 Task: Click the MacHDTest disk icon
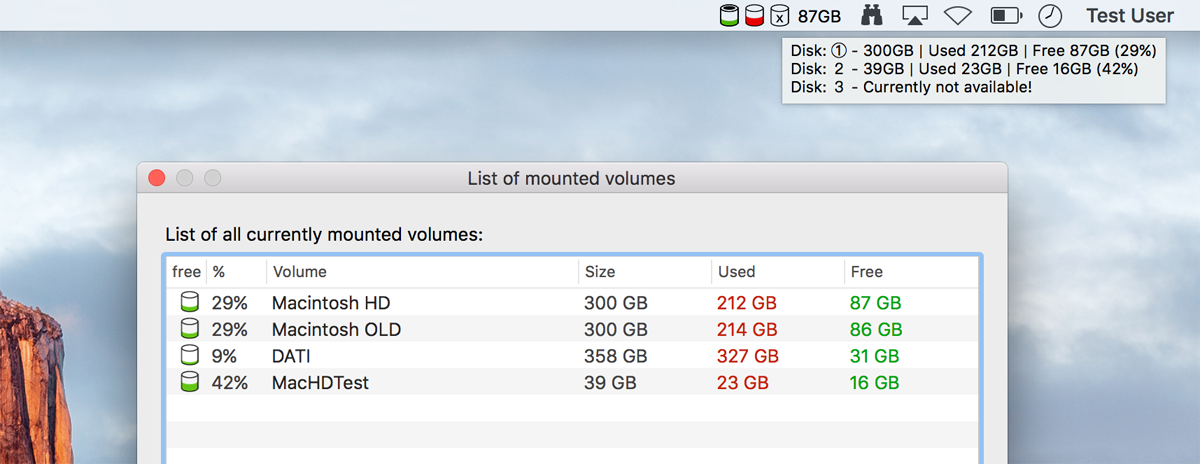pyautogui.click(x=189, y=382)
